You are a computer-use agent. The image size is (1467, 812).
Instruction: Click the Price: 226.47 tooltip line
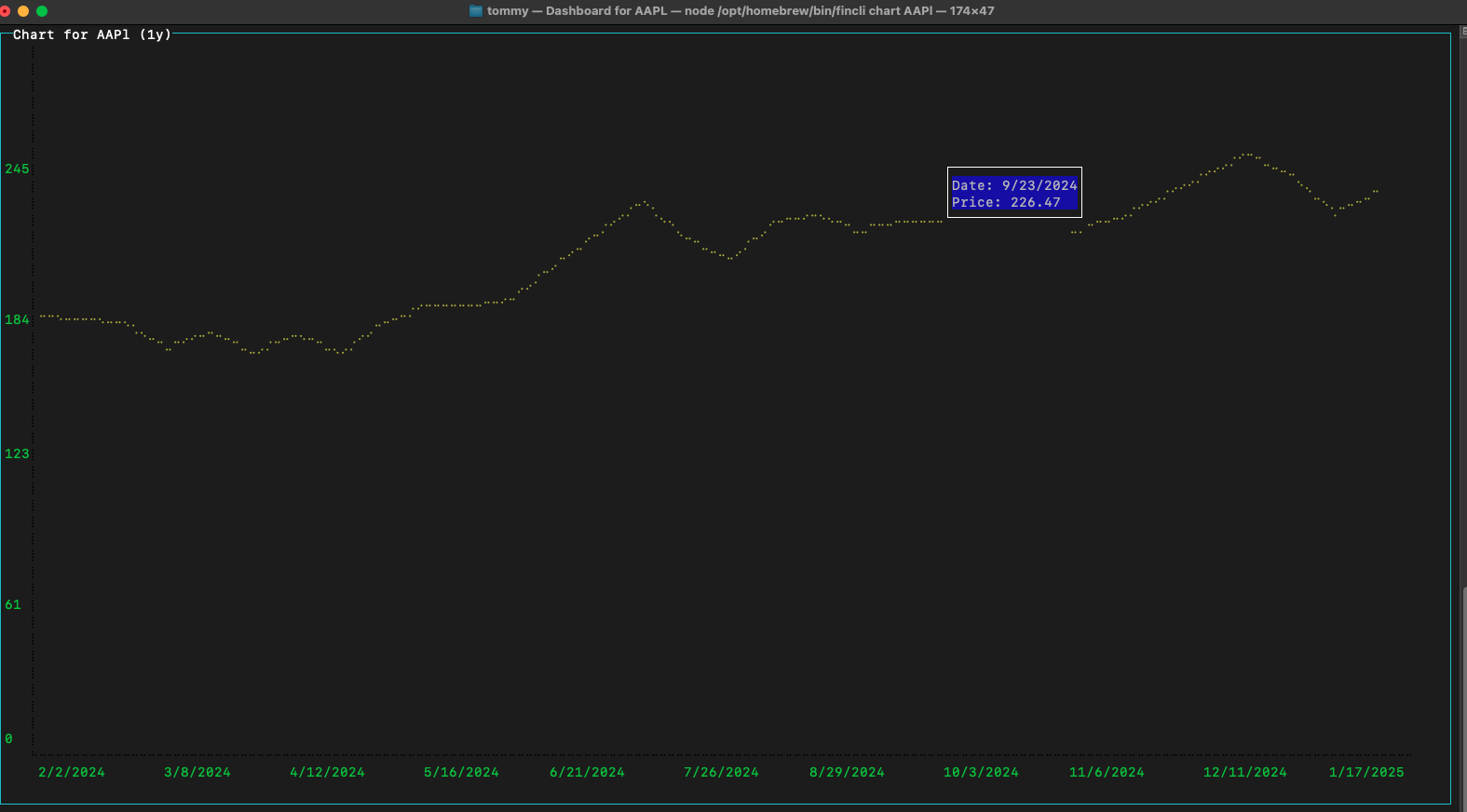click(1006, 202)
